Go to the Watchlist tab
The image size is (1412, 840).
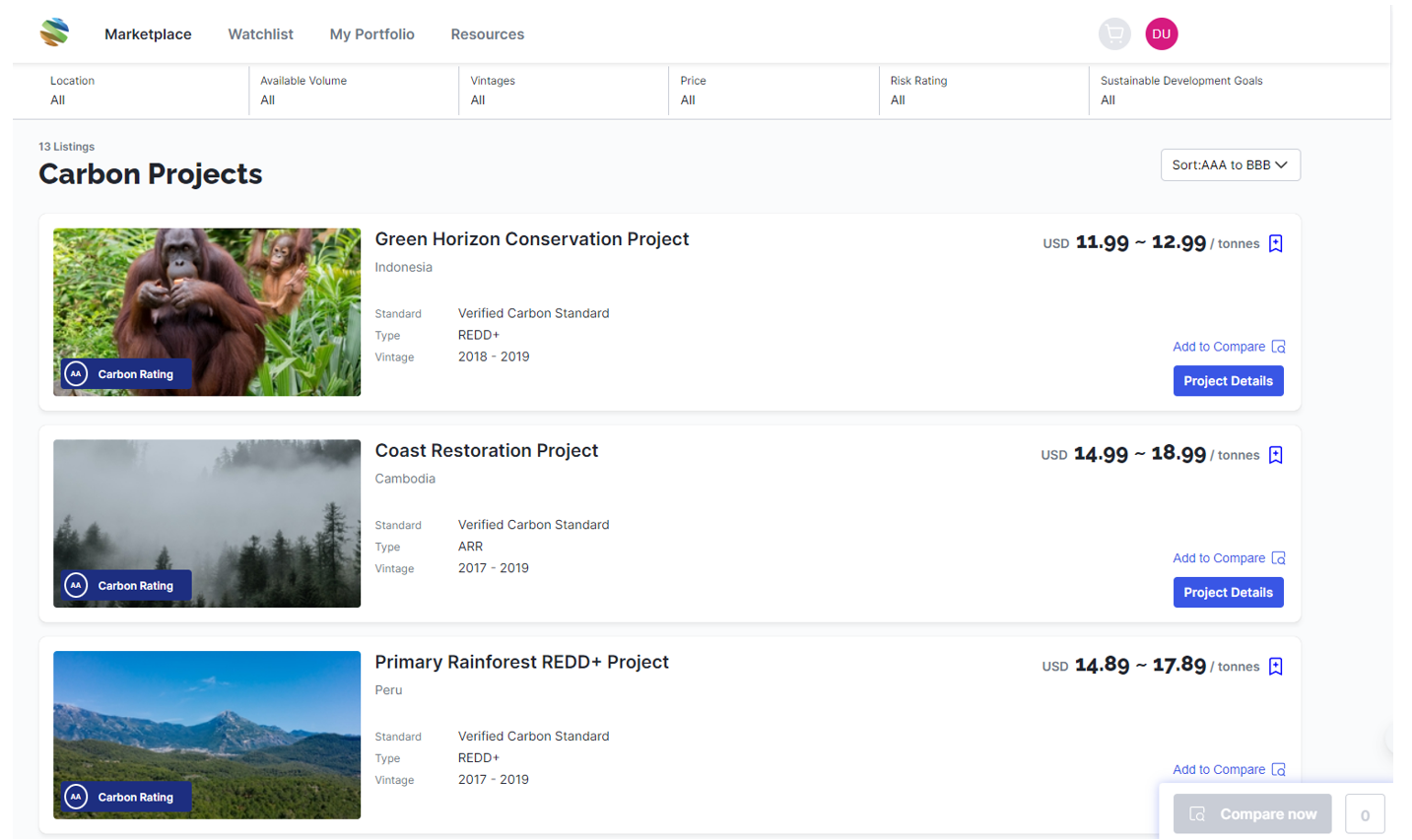click(260, 34)
